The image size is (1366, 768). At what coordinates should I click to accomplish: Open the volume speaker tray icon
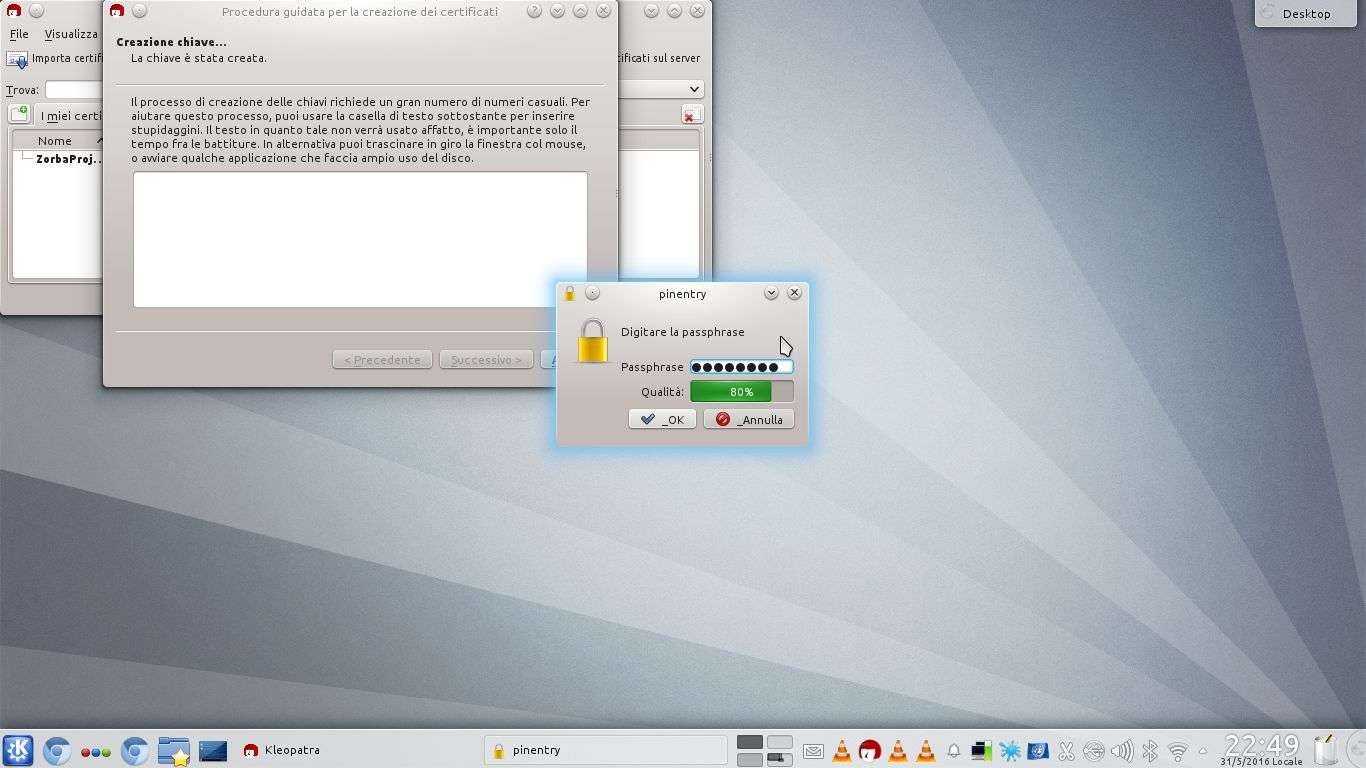coord(1122,750)
